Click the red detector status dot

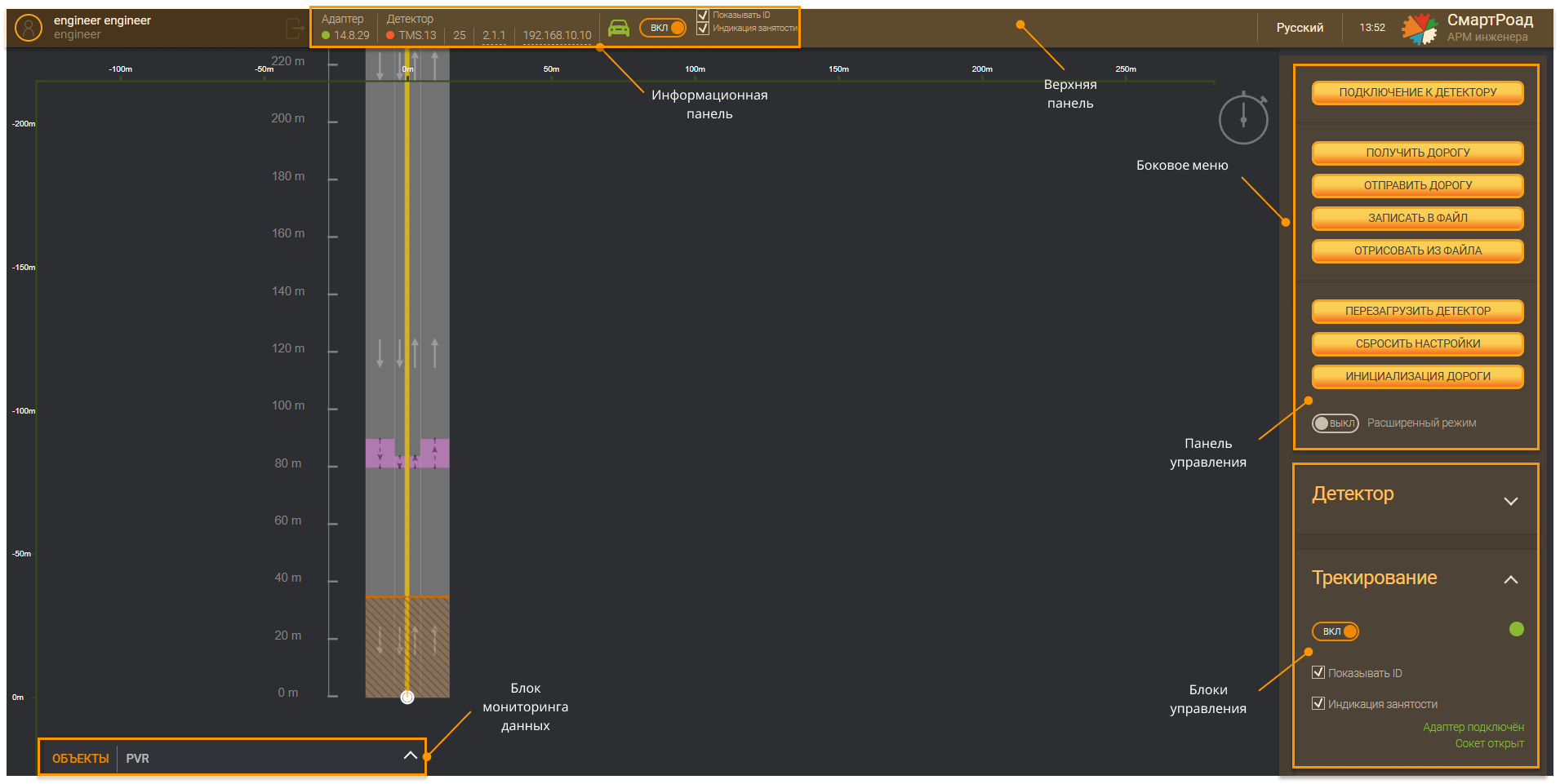(x=390, y=35)
